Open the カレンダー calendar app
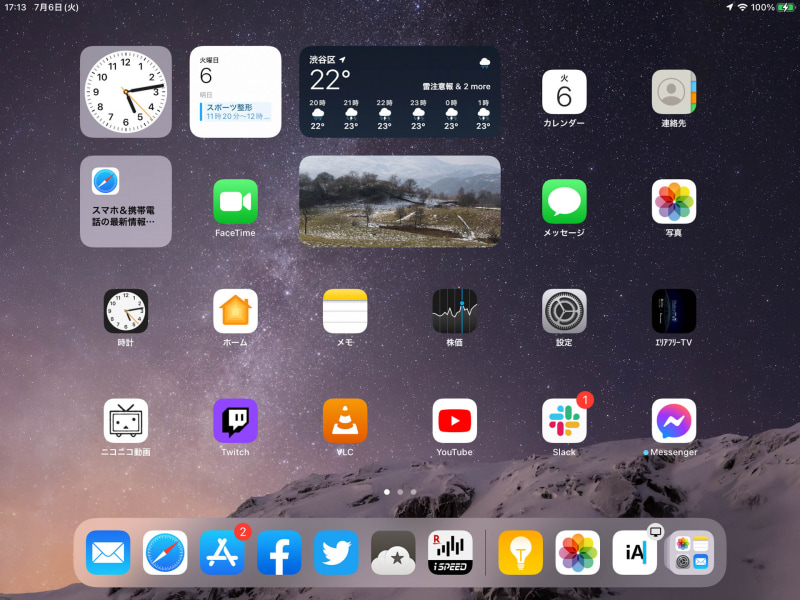 [x=564, y=92]
